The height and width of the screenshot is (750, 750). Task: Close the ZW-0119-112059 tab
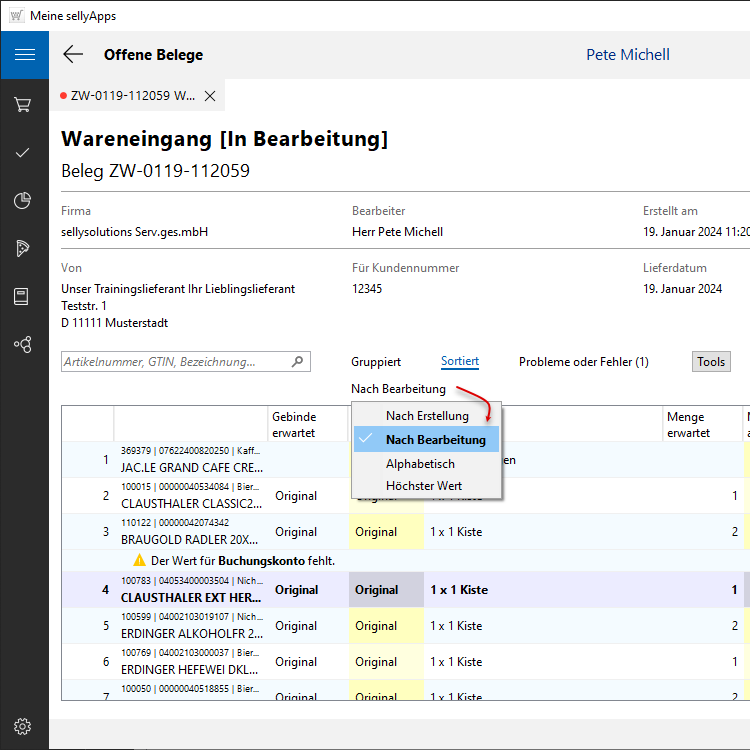[x=210, y=96]
